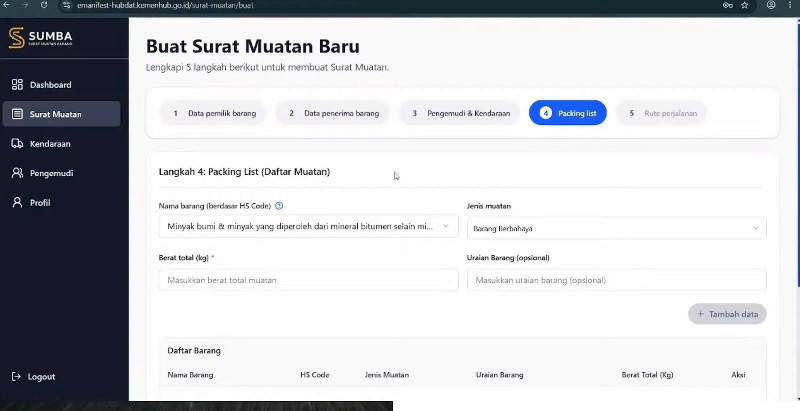Go to step 2 Data penerima barang
The image size is (800, 411).
[x=333, y=113]
